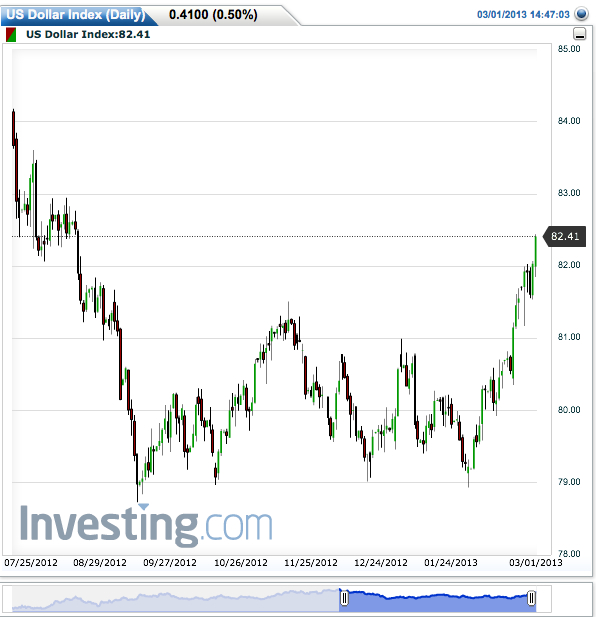
Task: Click the 07/25/2012 date axis label
Action: [31, 563]
